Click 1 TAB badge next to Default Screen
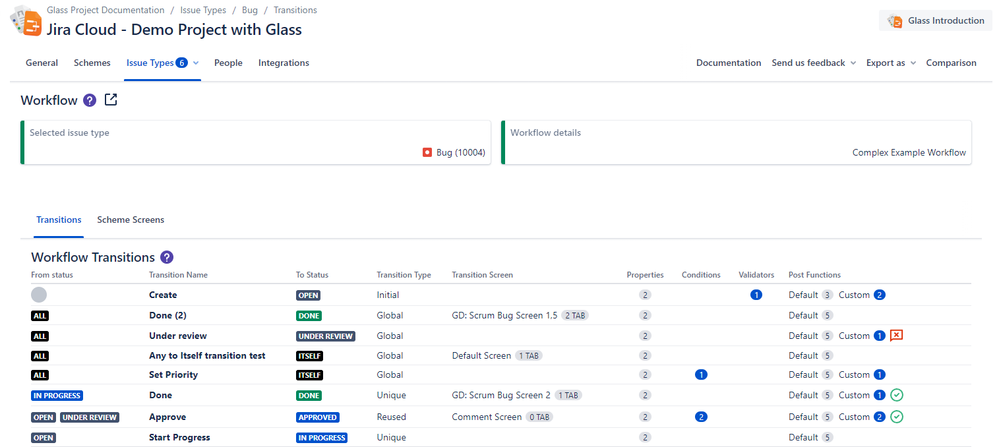The width and height of the screenshot is (999, 447). (x=528, y=355)
